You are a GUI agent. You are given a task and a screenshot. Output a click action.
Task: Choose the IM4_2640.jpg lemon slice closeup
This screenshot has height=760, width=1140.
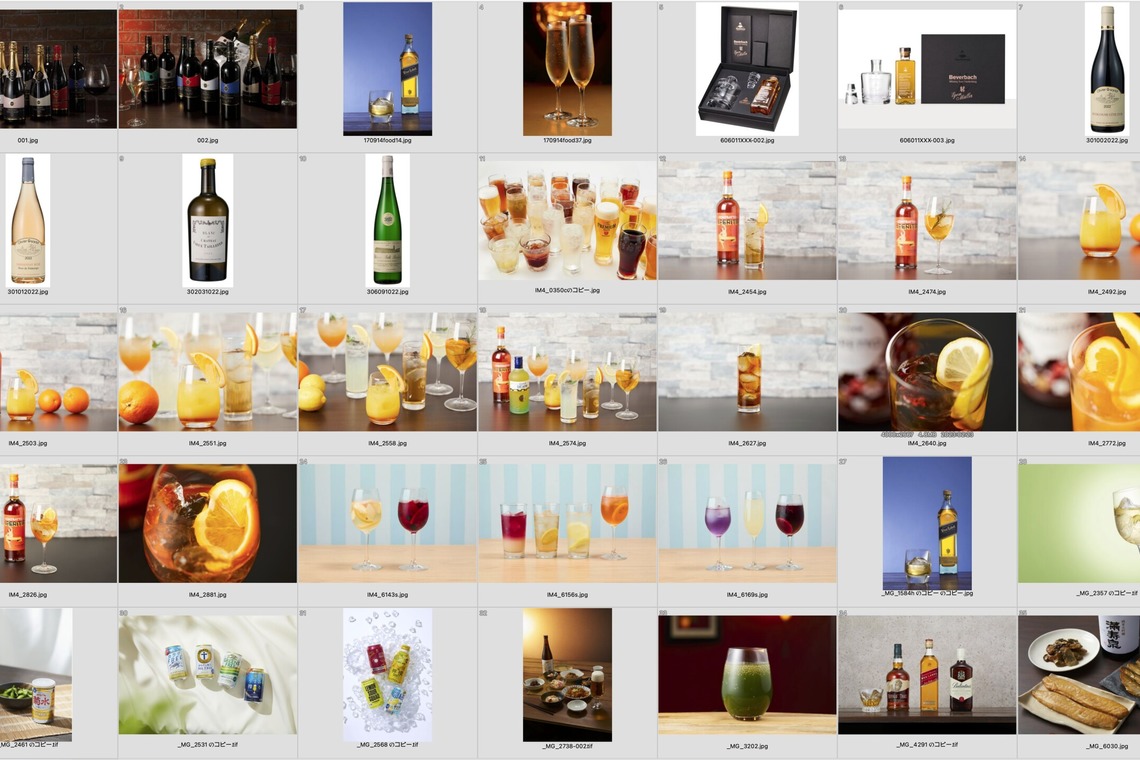927,372
